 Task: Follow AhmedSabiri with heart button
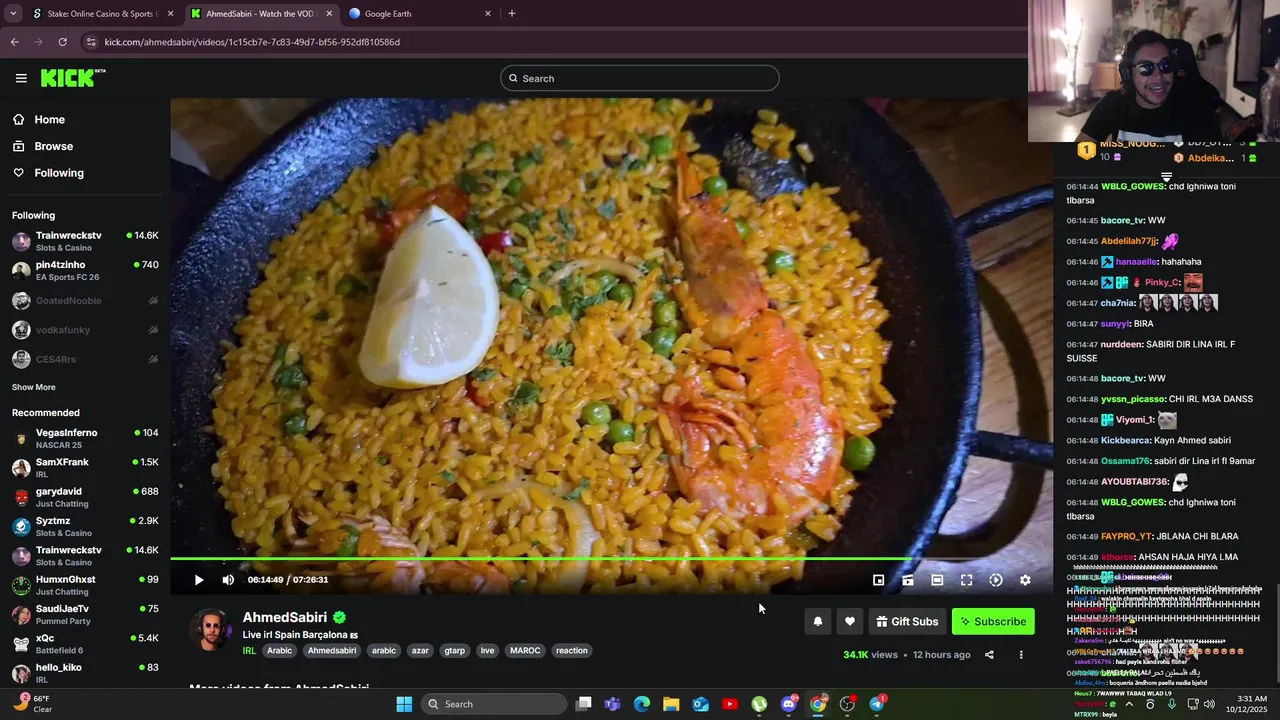[850, 622]
